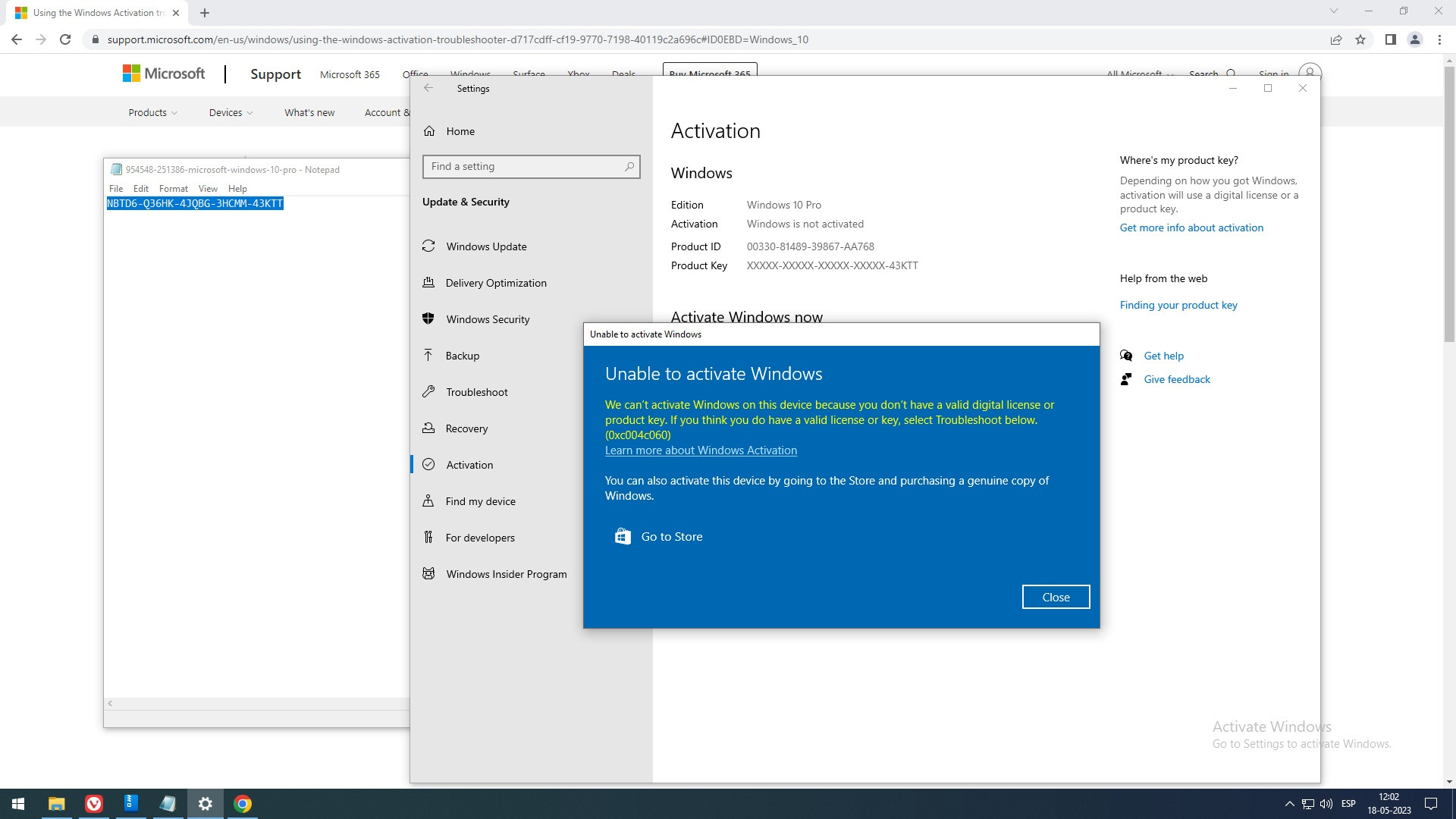Expand the Devices dropdown menu
The width and height of the screenshot is (1456, 819).
[x=231, y=112]
